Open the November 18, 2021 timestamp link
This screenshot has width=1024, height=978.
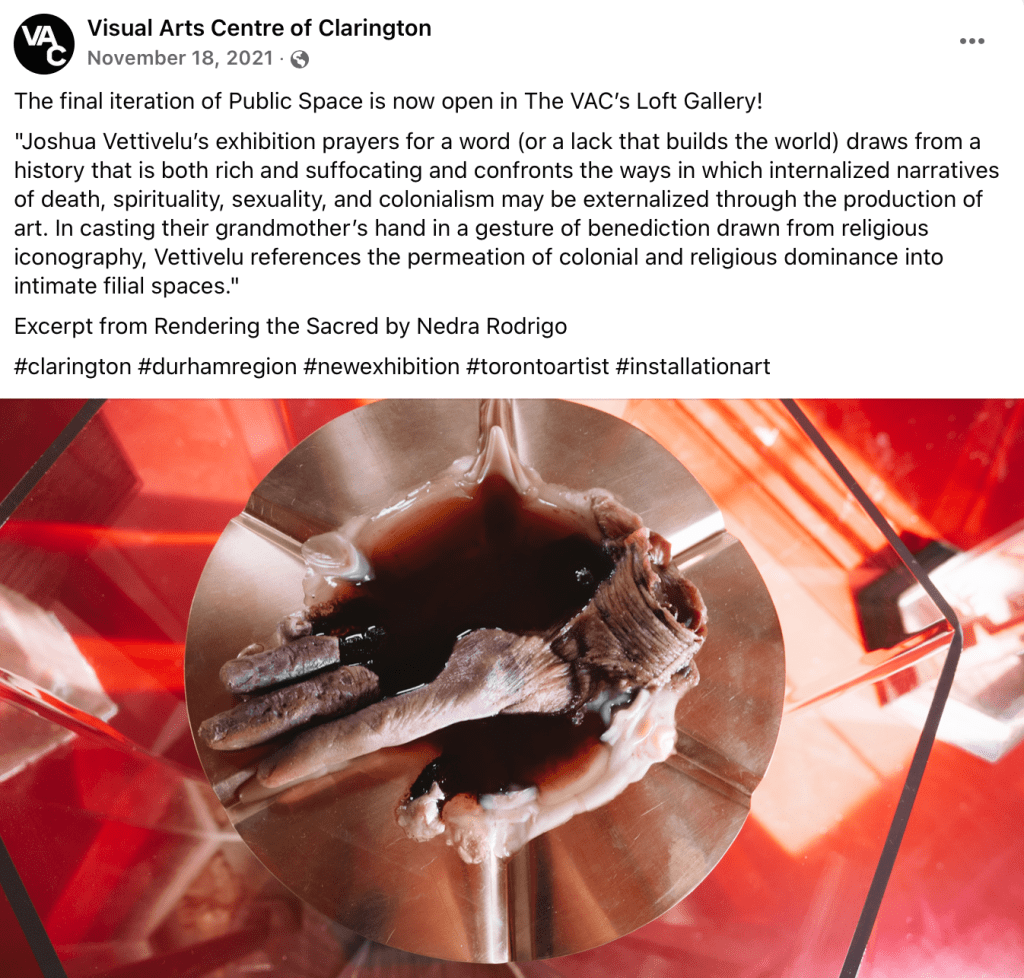tap(180, 58)
